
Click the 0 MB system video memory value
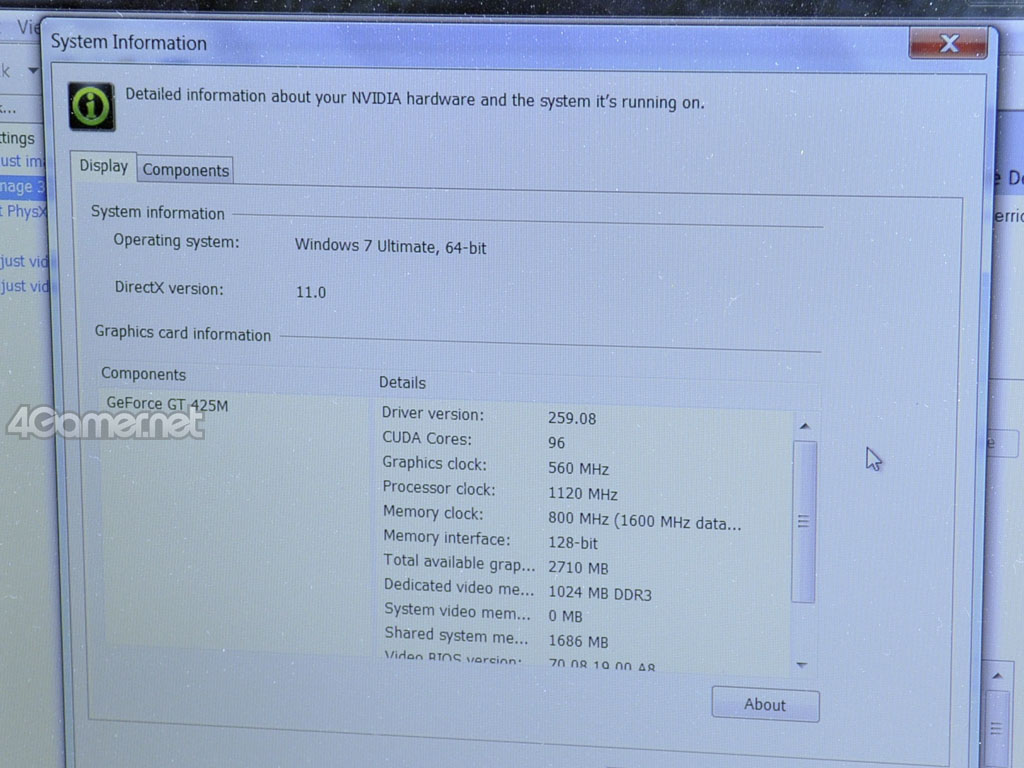click(x=565, y=616)
